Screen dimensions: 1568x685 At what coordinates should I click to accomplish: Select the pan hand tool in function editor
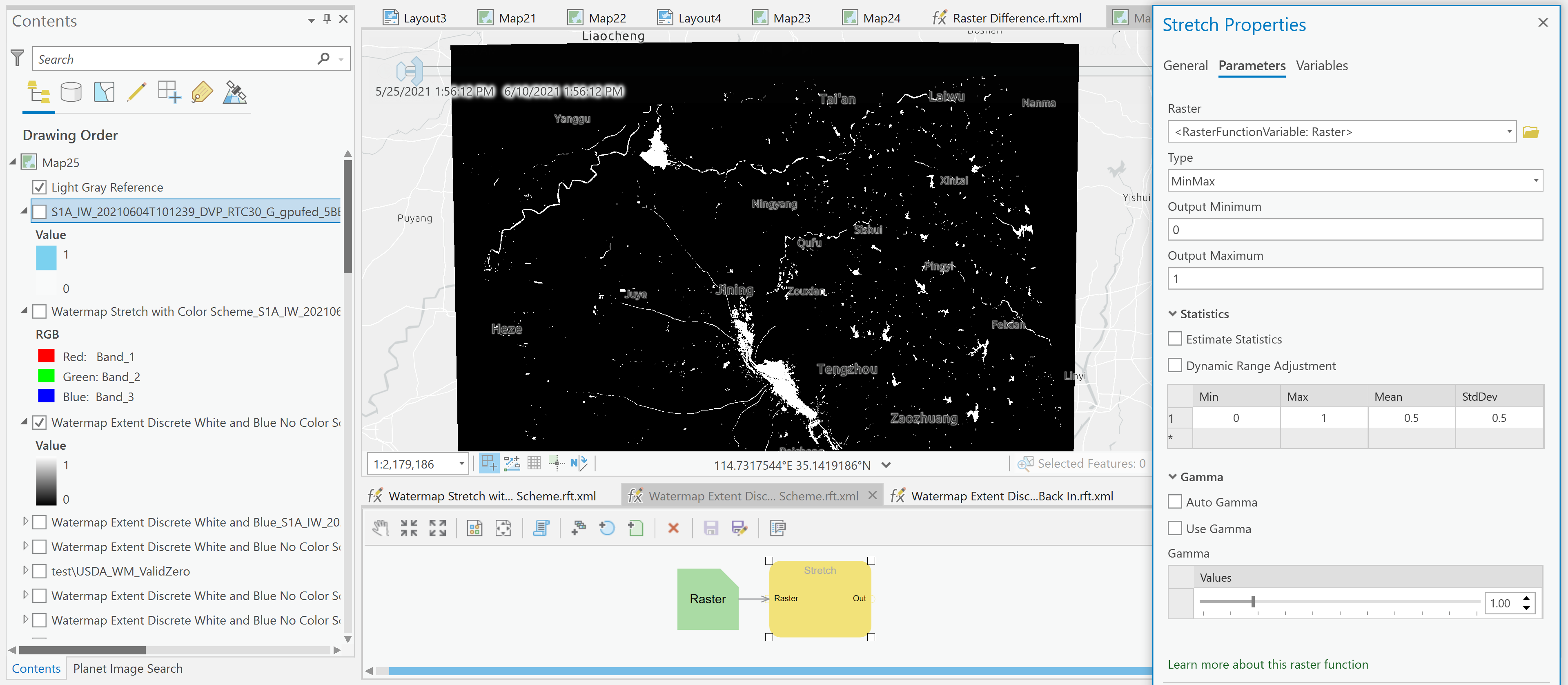click(x=381, y=528)
